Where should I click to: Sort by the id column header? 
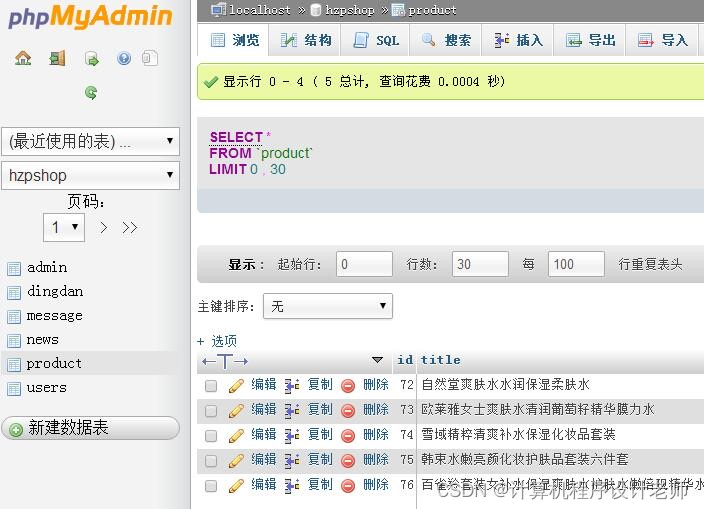coord(405,360)
